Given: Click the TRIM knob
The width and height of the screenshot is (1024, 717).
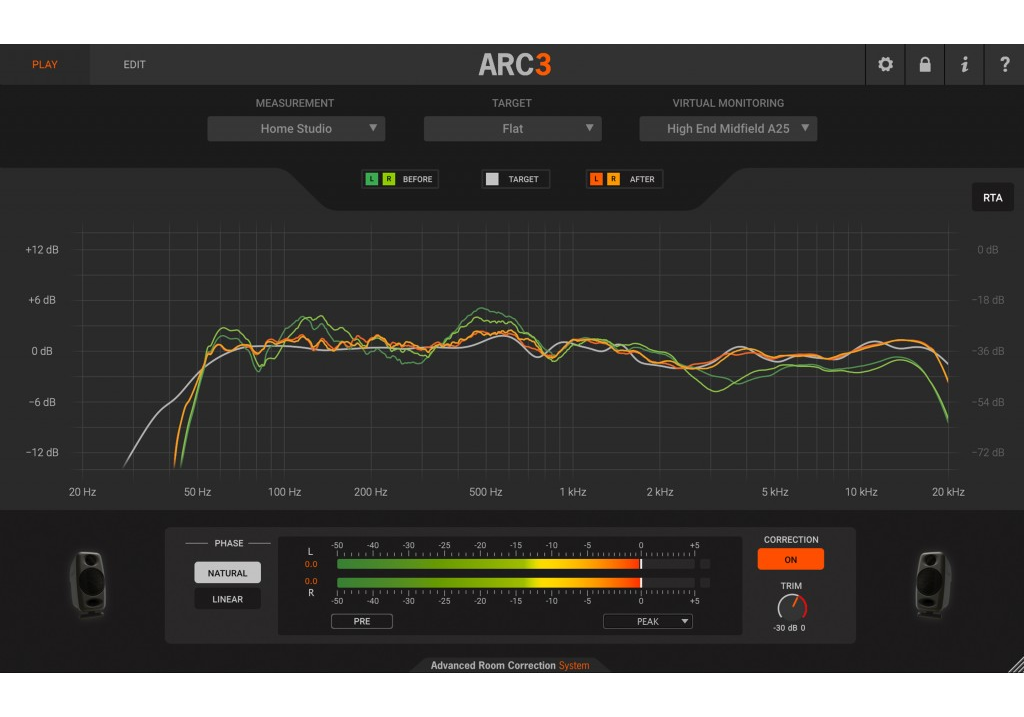Looking at the screenshot, I should coord(792,607).
